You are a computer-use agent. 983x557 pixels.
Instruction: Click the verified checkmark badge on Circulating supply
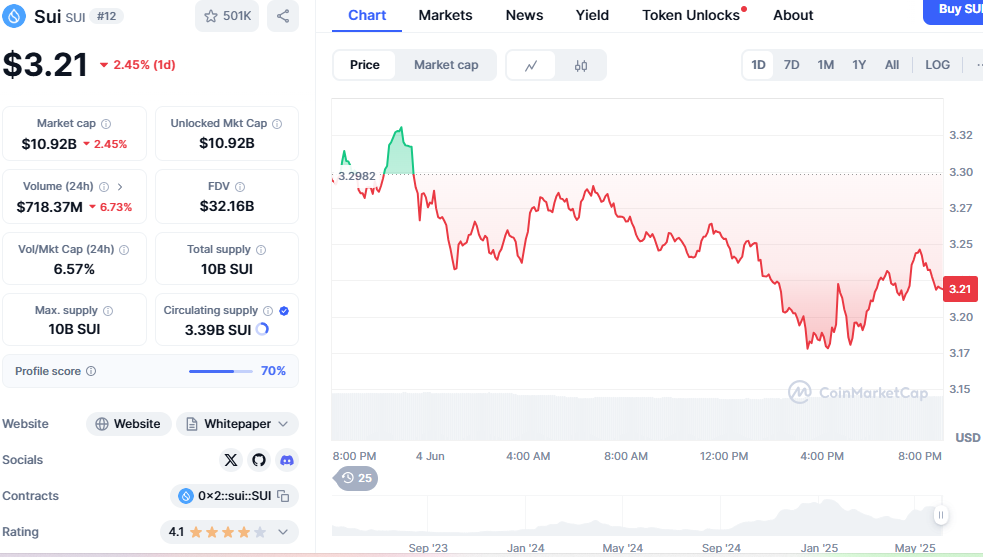284,310
